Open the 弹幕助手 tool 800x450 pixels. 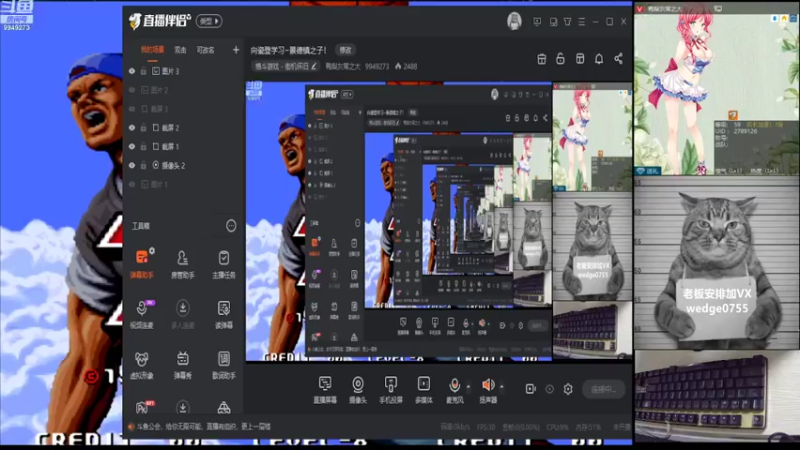tap(142, 263)
